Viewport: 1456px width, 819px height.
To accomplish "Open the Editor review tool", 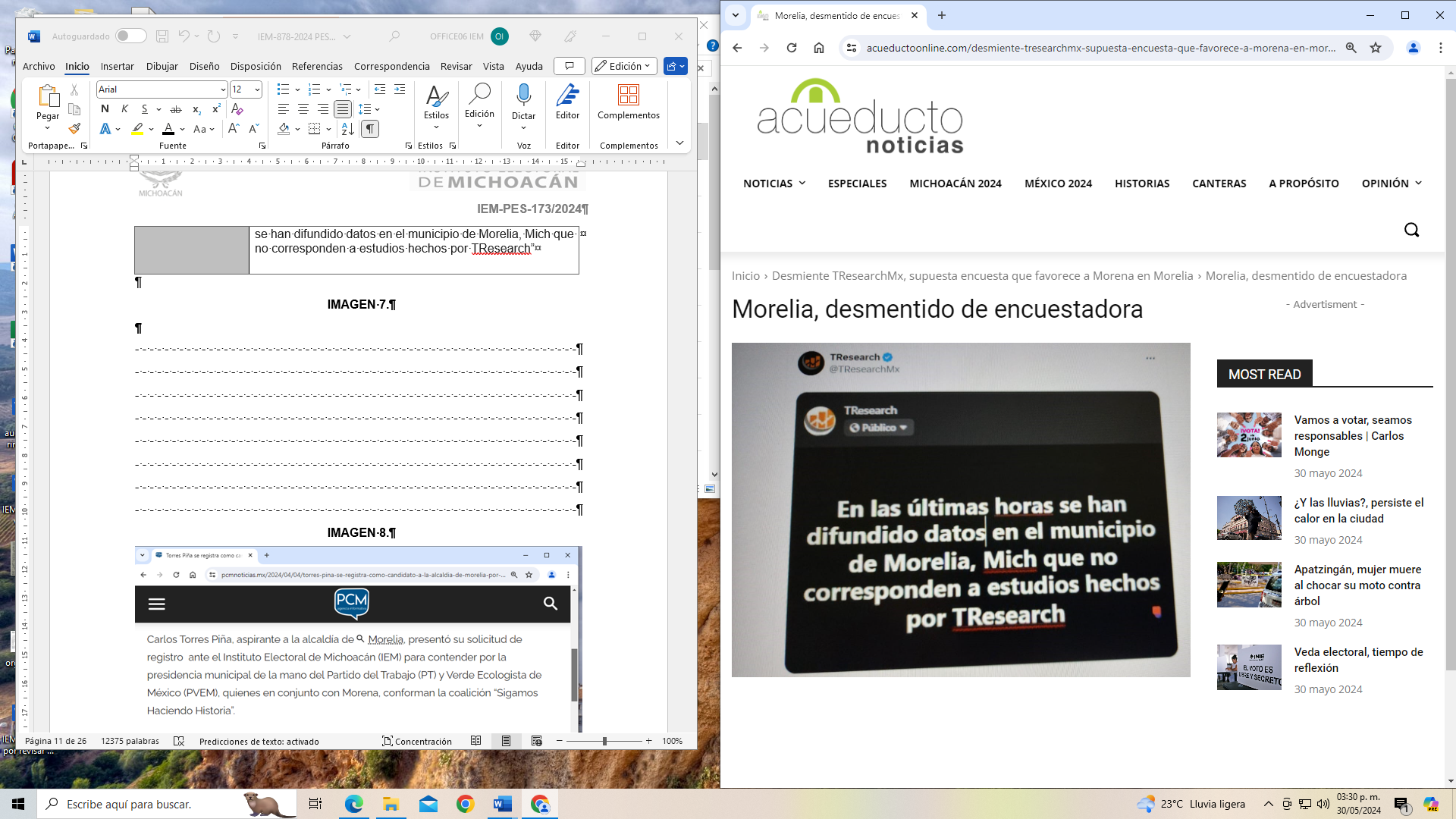I will [x=567, y=102].
